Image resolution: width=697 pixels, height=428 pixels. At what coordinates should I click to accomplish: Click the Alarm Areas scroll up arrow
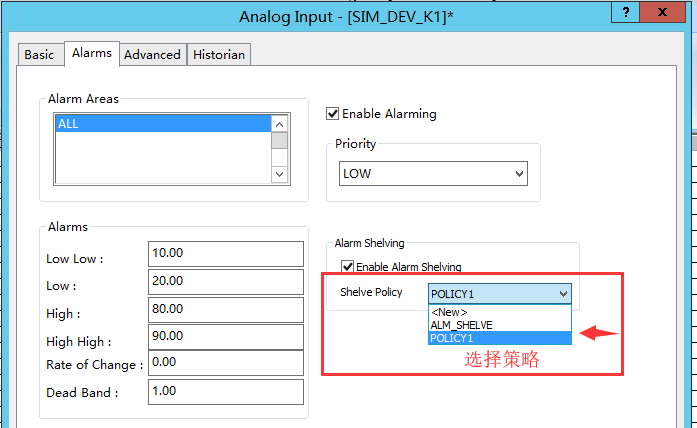279,124
